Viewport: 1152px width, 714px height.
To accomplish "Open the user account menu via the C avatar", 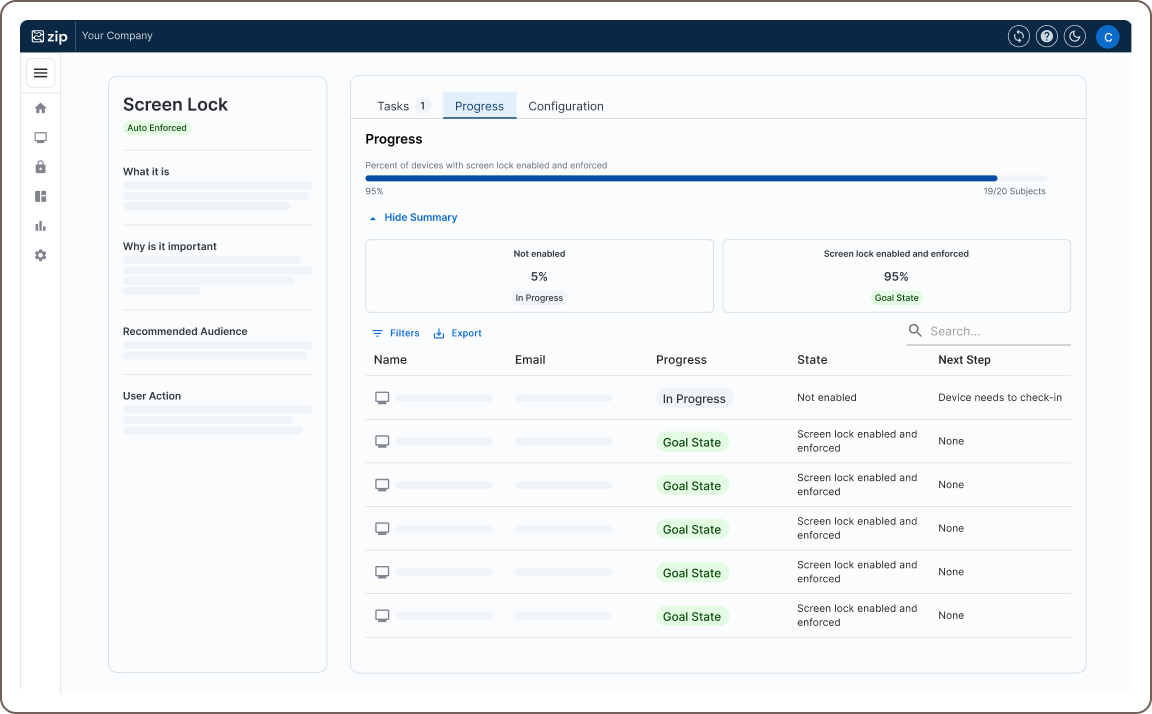I will 1108,36.
